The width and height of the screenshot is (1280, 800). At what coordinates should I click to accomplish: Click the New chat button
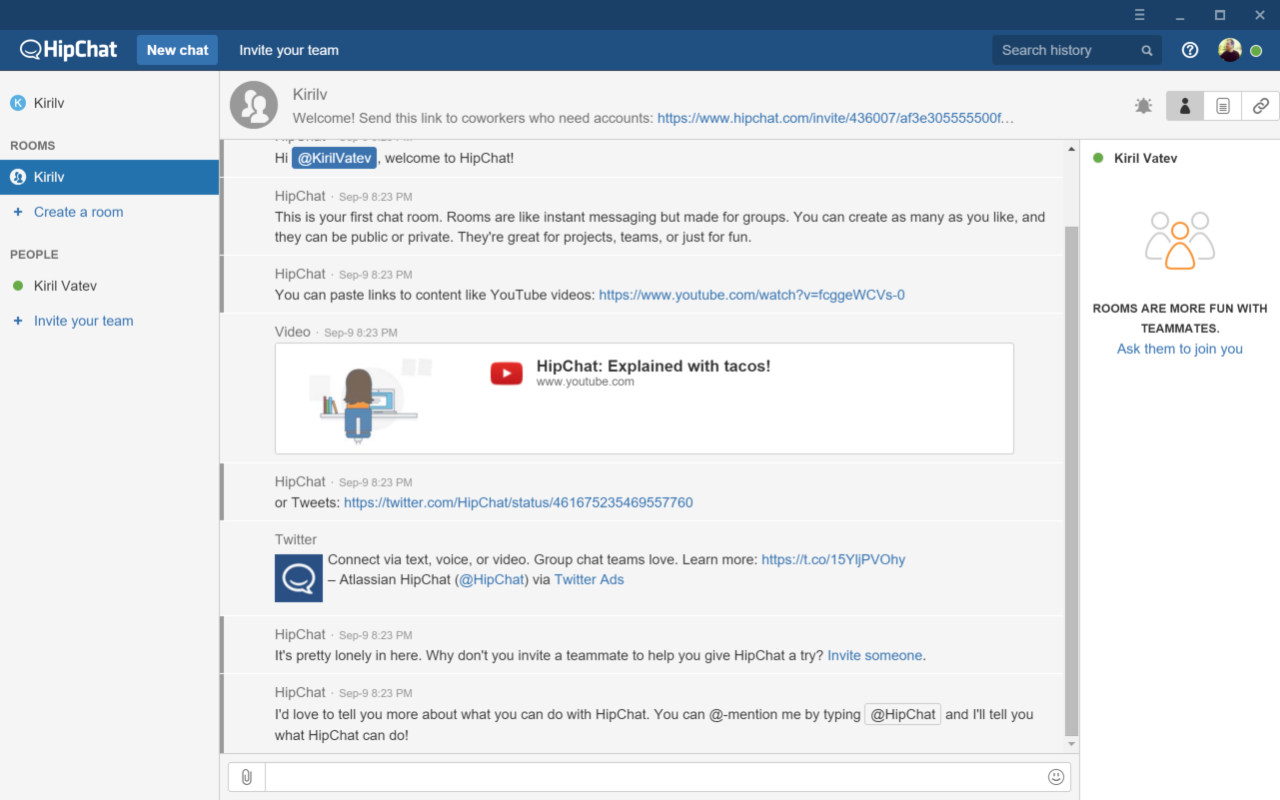[x=177, y=50]
